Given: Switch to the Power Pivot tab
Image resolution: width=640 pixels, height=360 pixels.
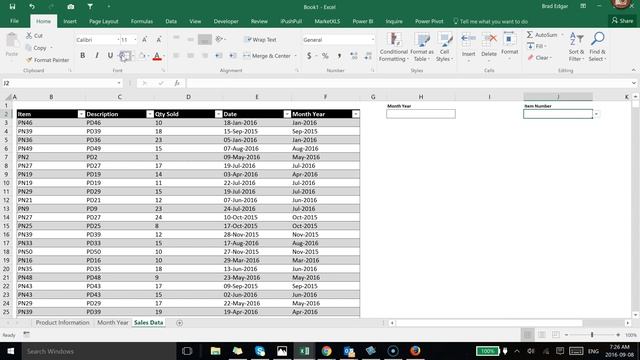Looking at the screenshot, I should pyautogui.click(x=429, y=21).
